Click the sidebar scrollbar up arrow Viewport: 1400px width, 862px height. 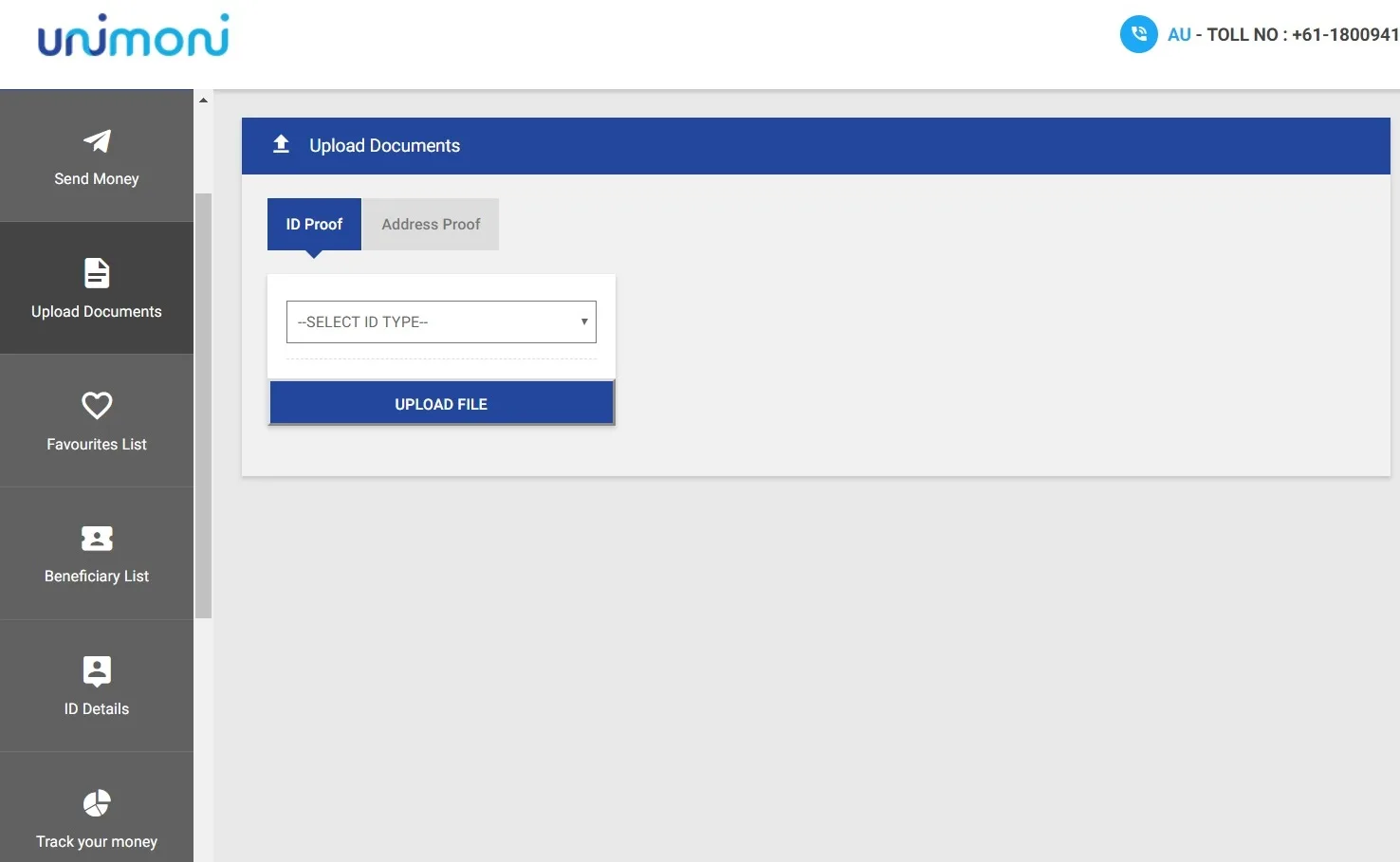click(x=203, y=99)
